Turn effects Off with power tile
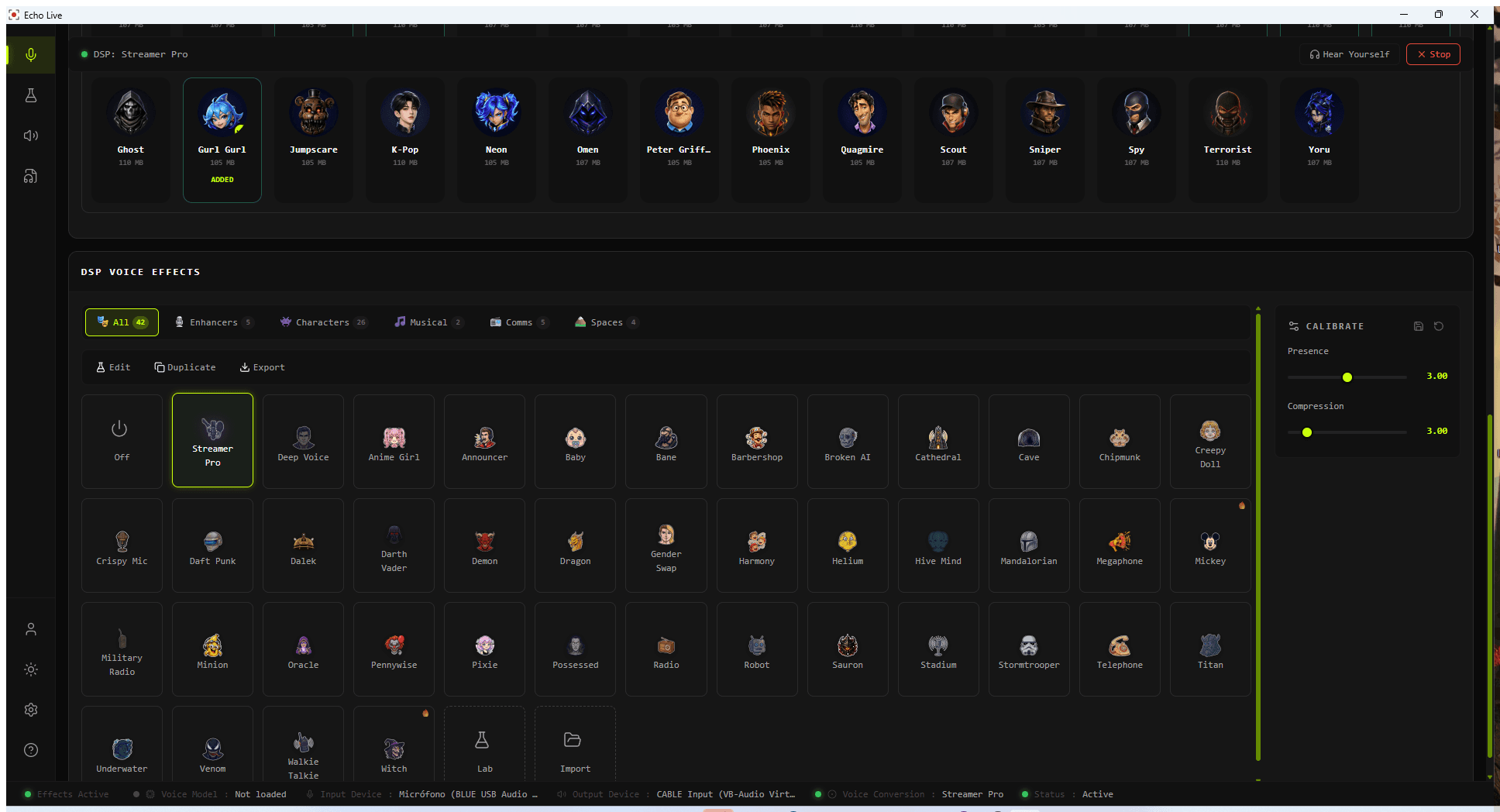This screenshot has width=1500, height=812. [122, 441]
